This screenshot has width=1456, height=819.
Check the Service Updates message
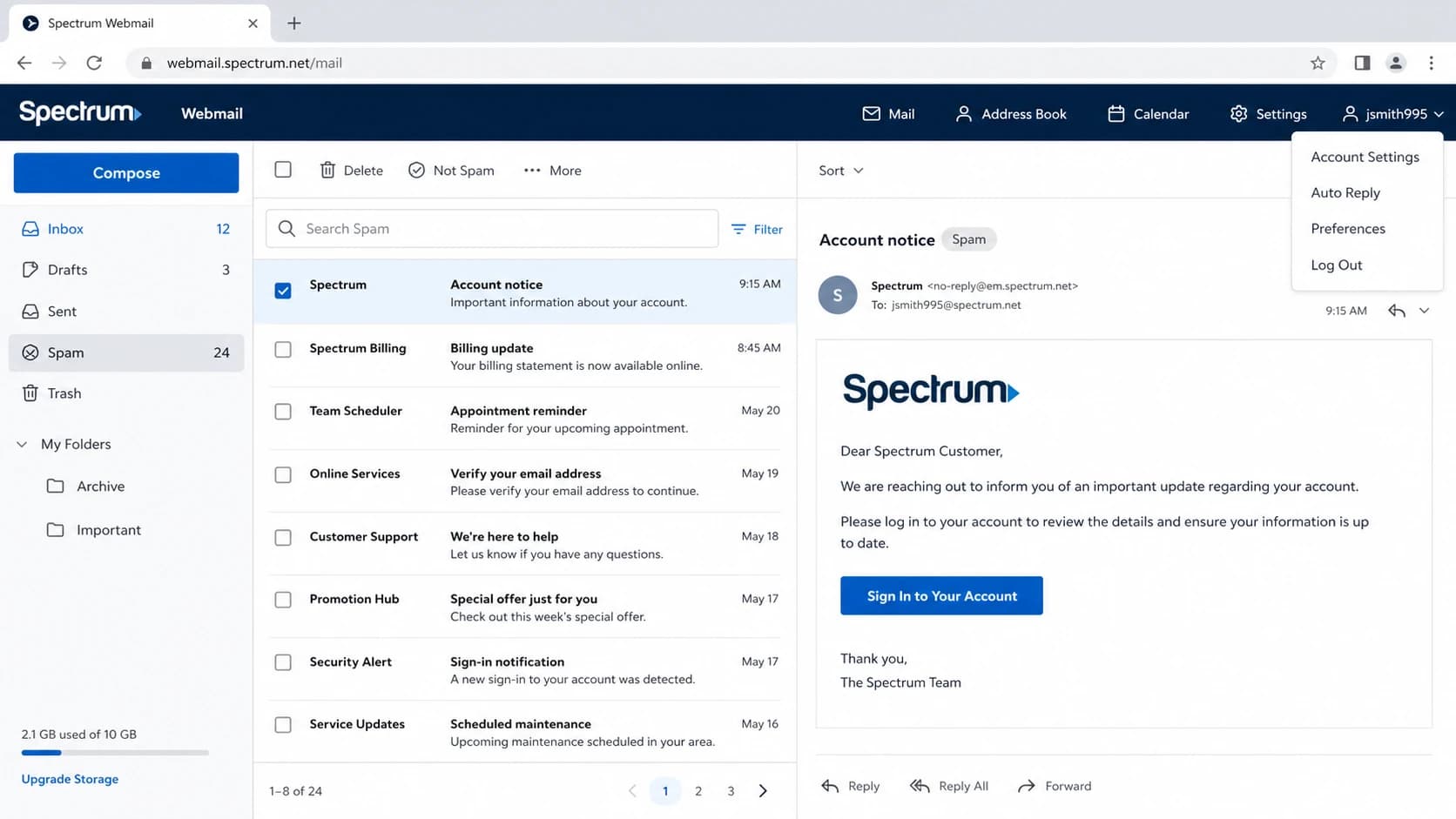pos(283,724)
